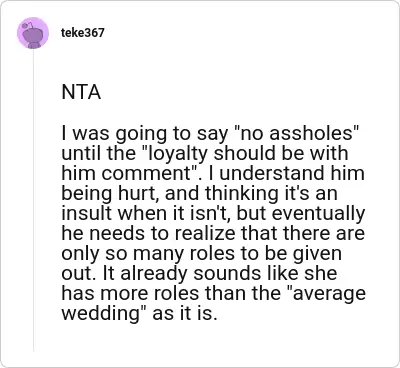Visit the teke367 user profile link
400x368 pixels.
pyautogui.click(x=83, y=33)
